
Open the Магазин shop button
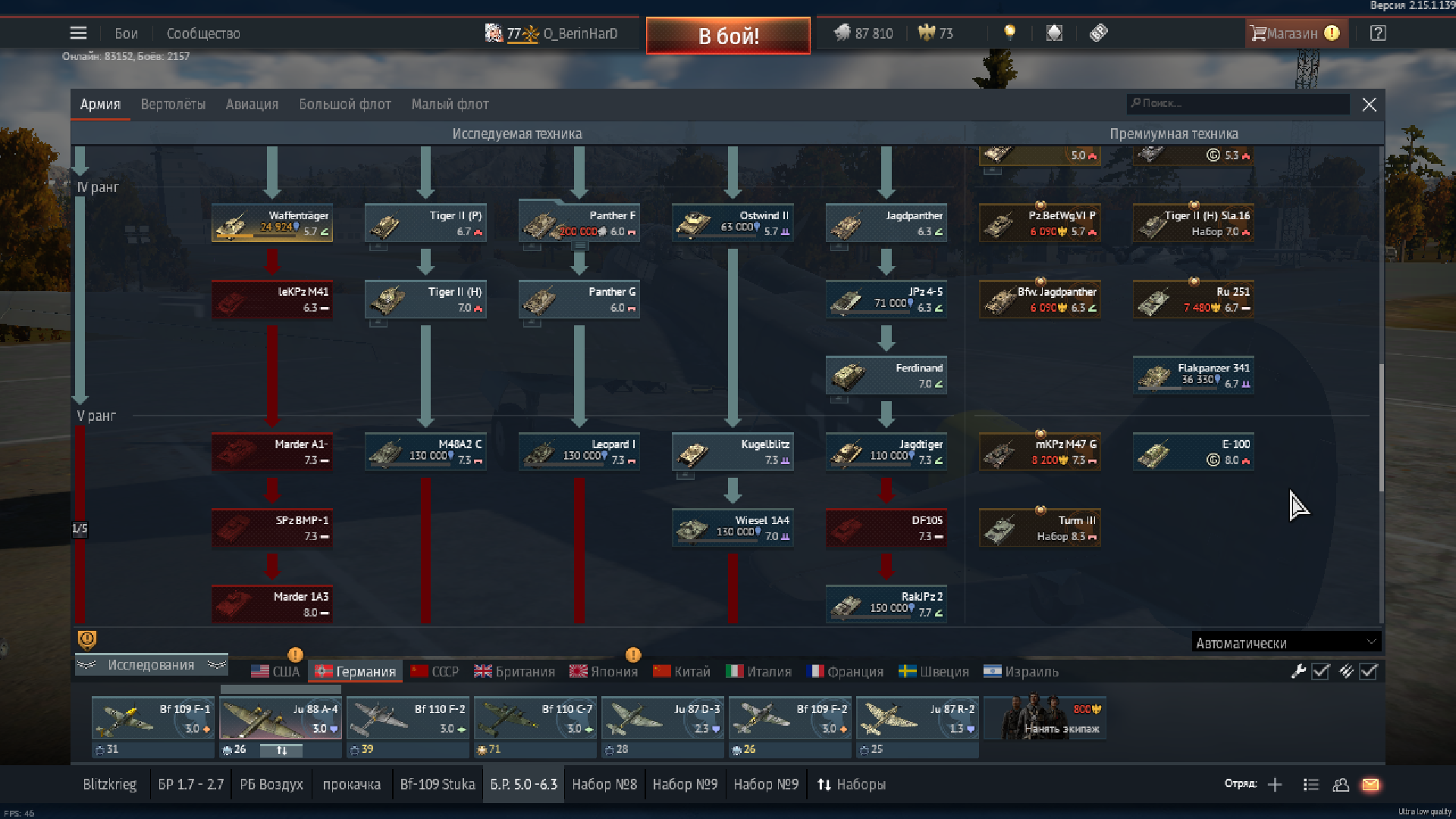click(x=1296, y=33)
